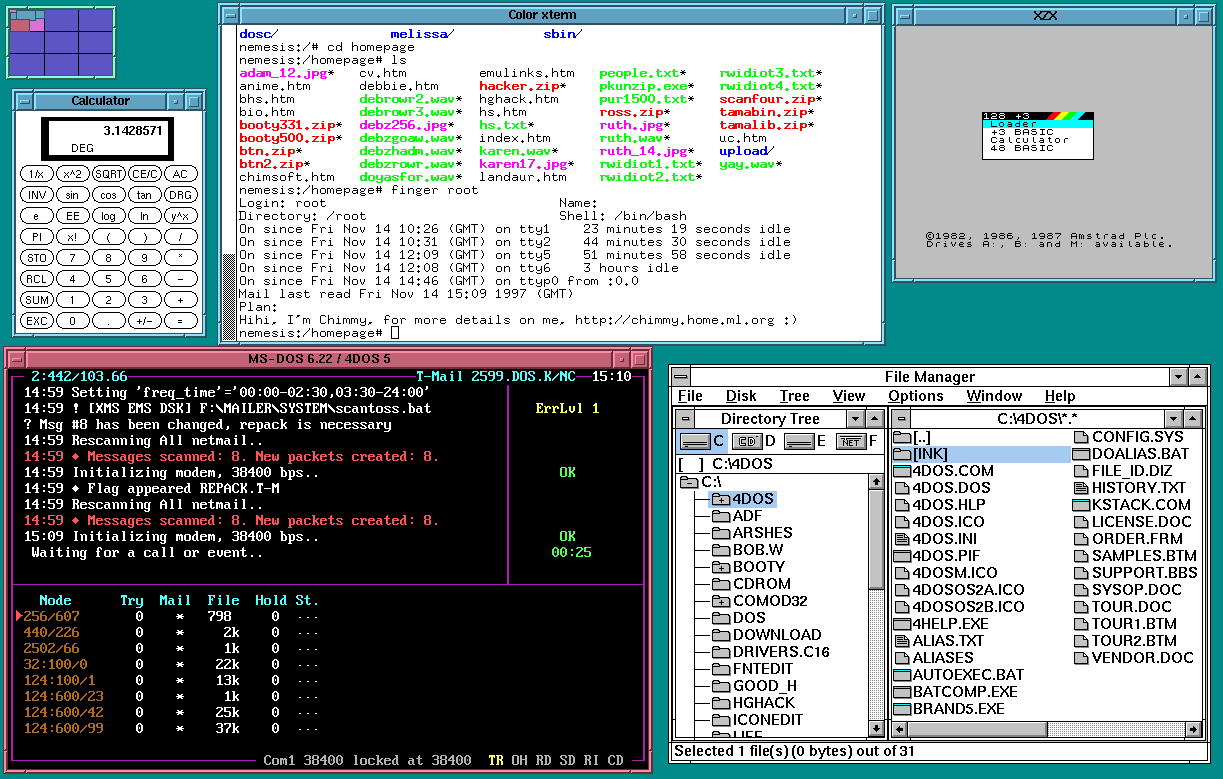Click the [..] parent folder icon
Image resolution: width=1223 pixels, height=779 pixels.
pyautogui.click(x=901, y=437)
